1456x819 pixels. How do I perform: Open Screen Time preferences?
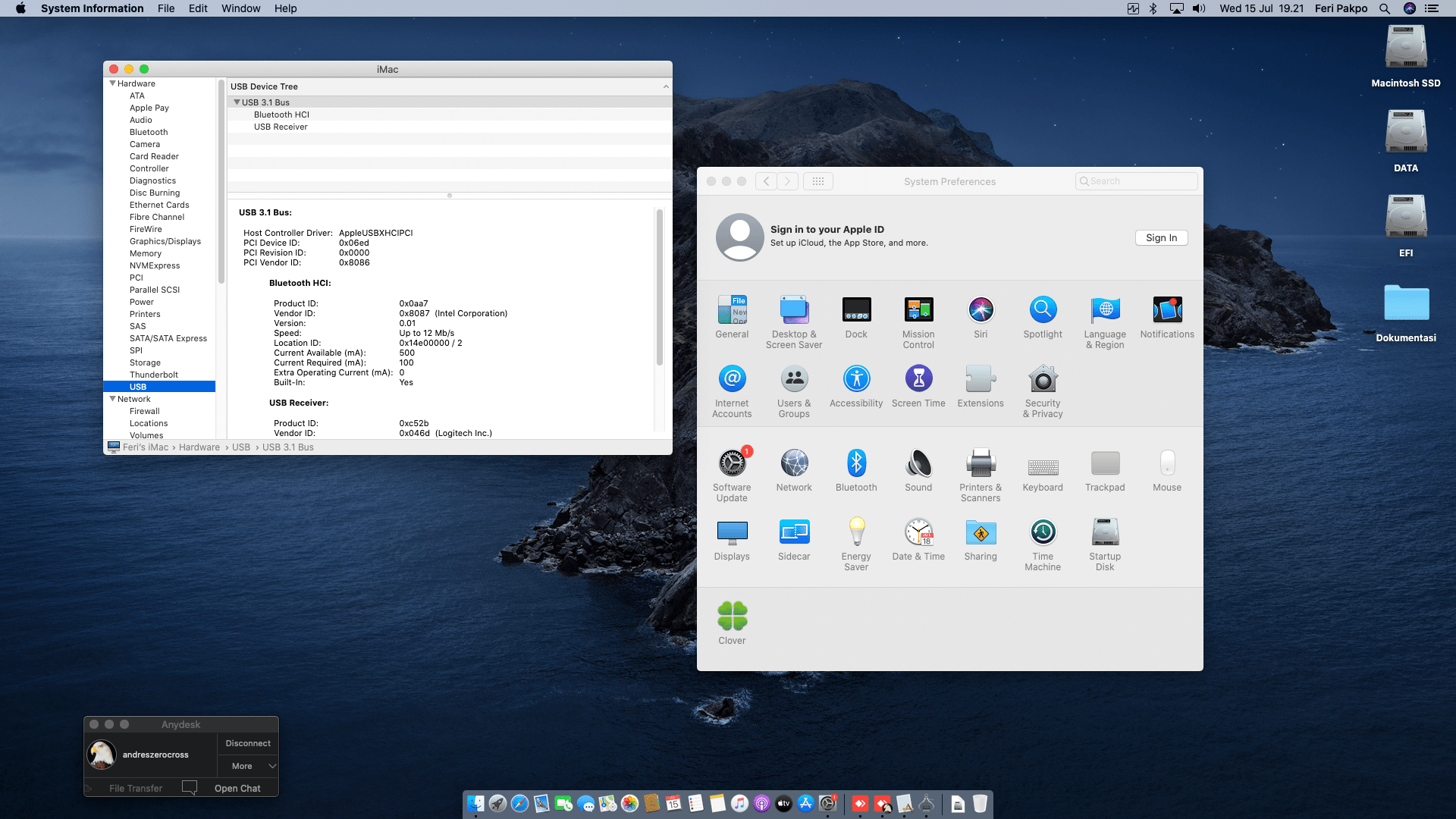918,385
